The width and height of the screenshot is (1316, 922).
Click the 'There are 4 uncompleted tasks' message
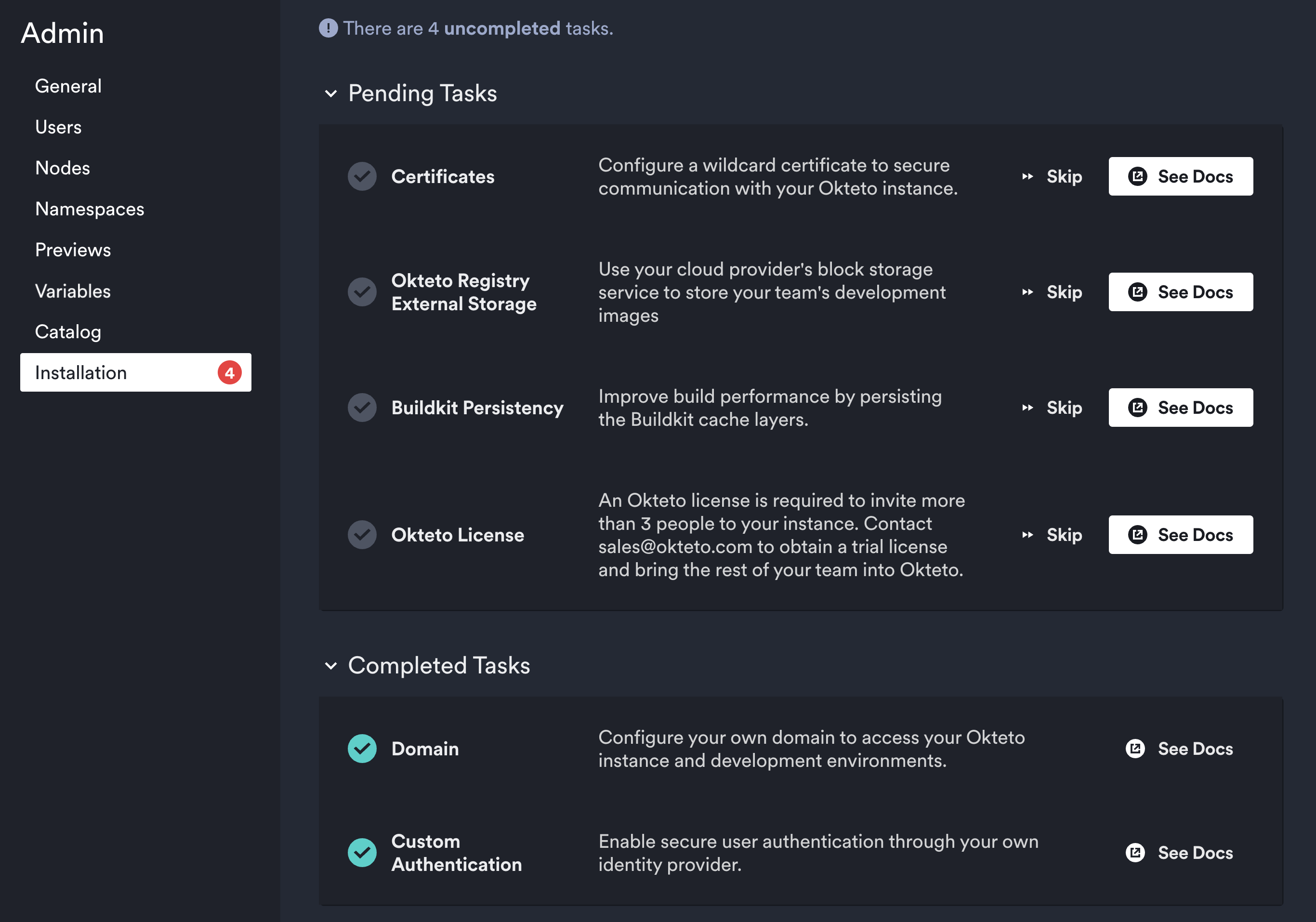478,28
